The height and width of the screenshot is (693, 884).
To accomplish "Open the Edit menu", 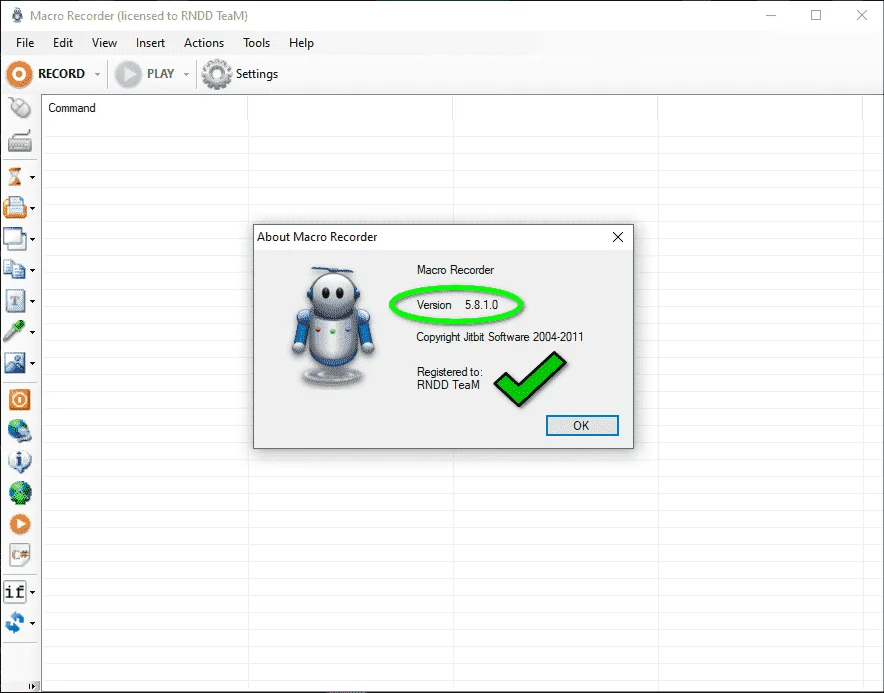I will pyautogui.click(x=63, y=43).
